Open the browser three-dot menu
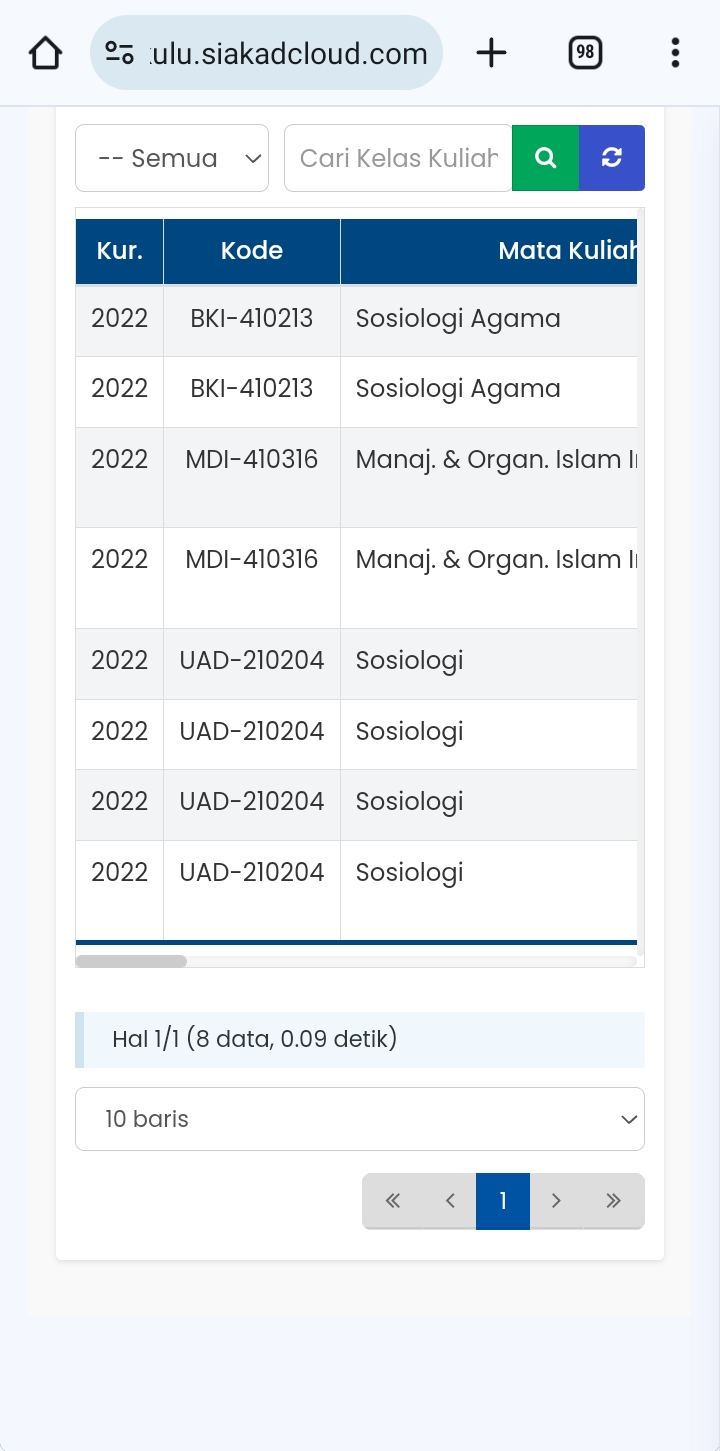 (x=675, y=53)
